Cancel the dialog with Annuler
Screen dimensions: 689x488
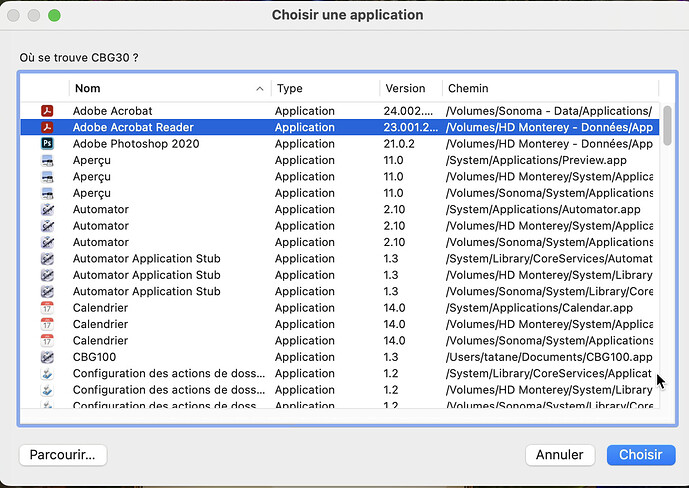point(560,455)
